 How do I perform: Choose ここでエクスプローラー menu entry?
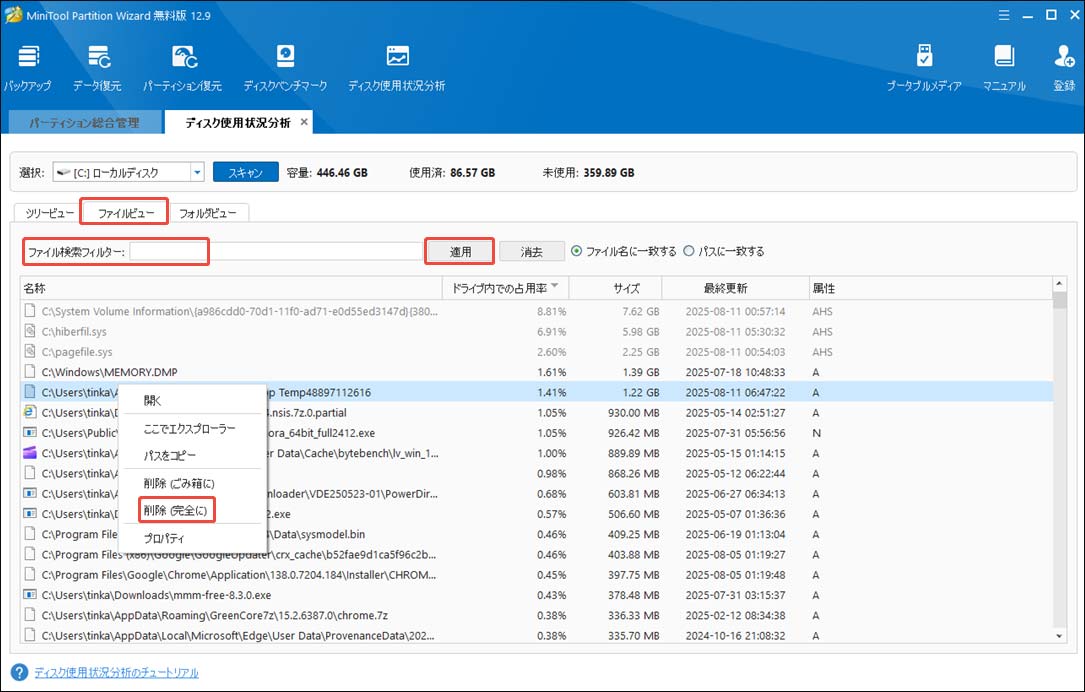coord(190,429)
